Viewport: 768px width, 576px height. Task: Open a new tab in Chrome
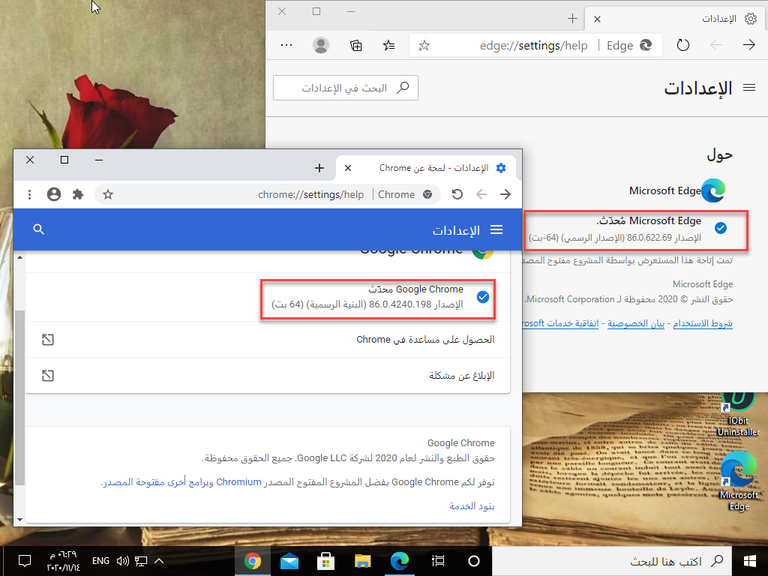pos(319,168)
